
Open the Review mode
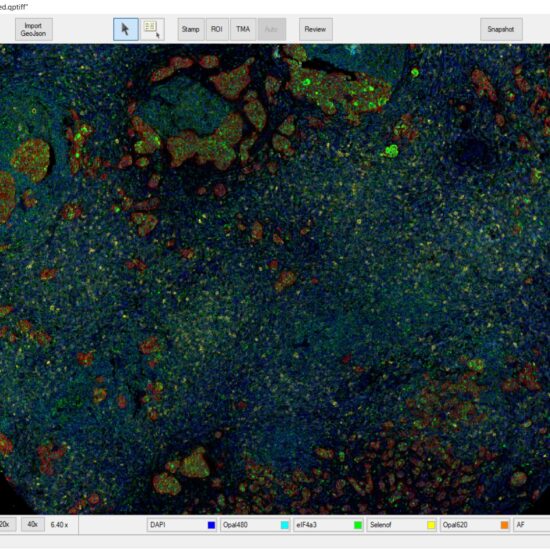316,29
